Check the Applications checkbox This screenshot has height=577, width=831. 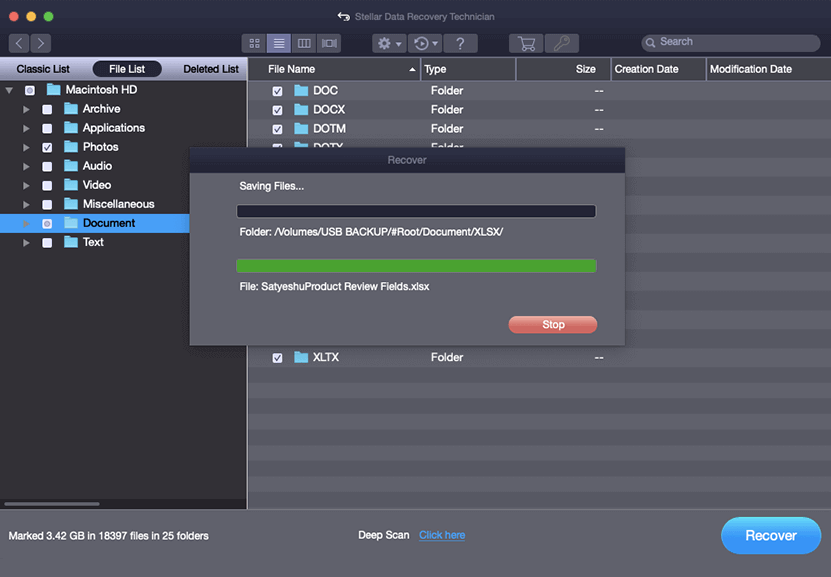(47, 128)
